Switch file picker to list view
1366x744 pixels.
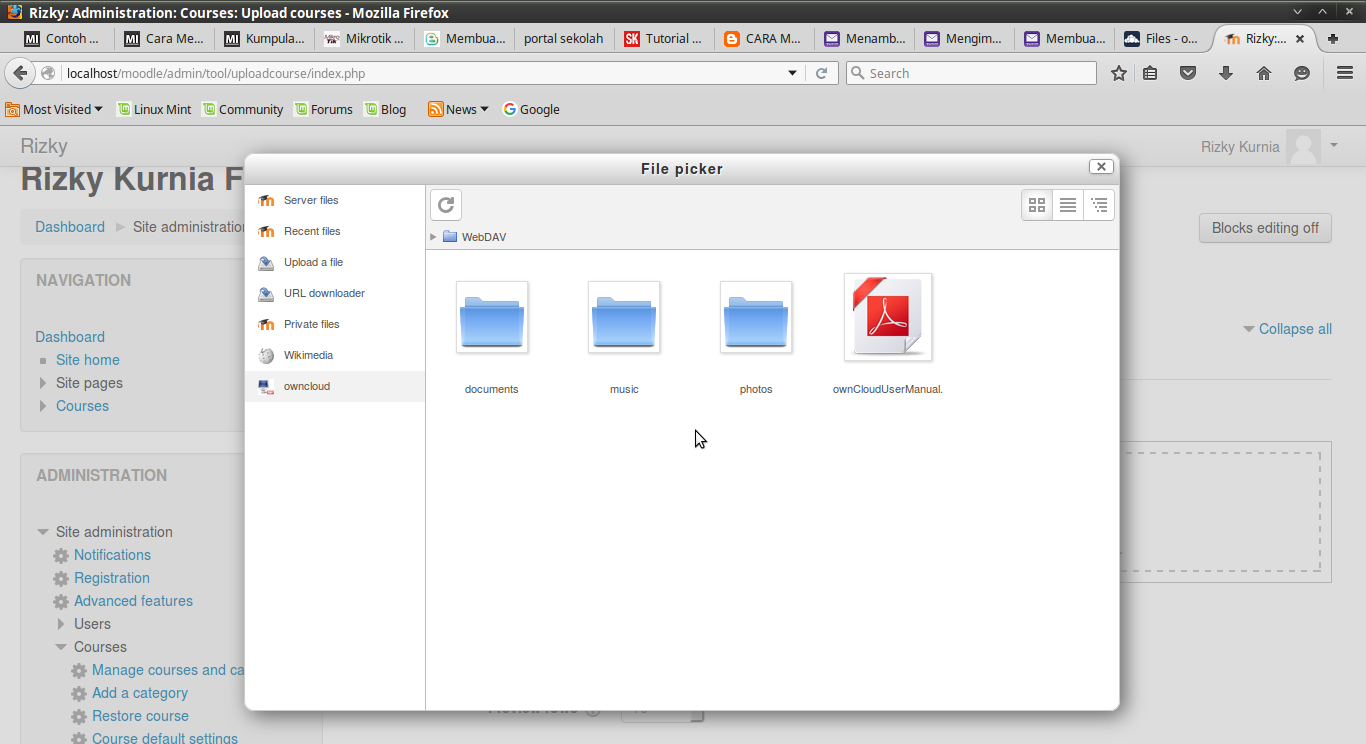point(1068,205)
